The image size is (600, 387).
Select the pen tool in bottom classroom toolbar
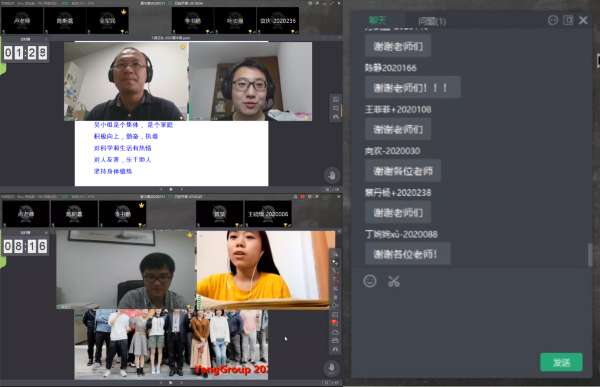click(x=334, y=271)
